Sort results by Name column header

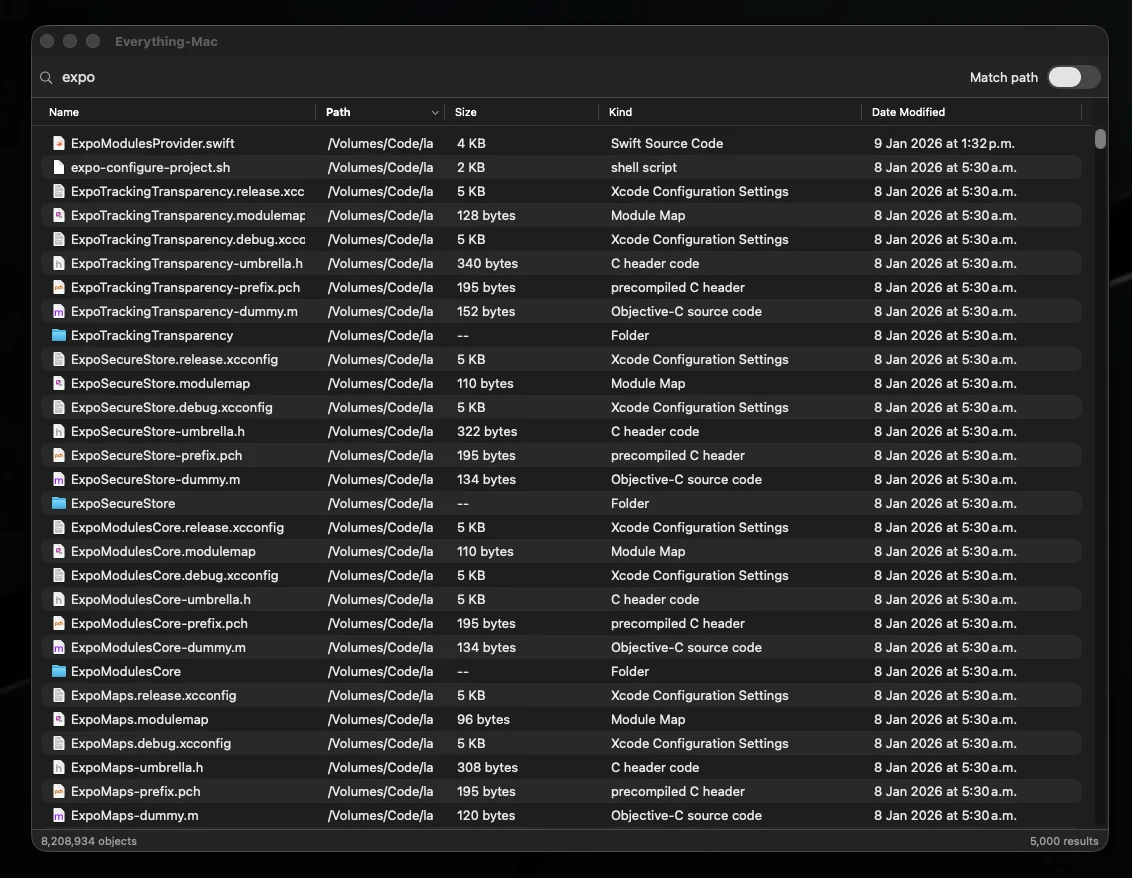[x=64, y=112]
